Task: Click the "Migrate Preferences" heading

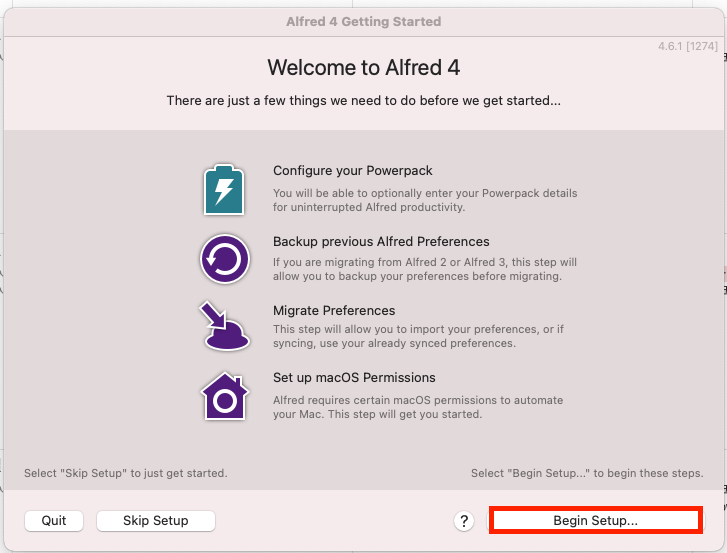Action: 334,311
